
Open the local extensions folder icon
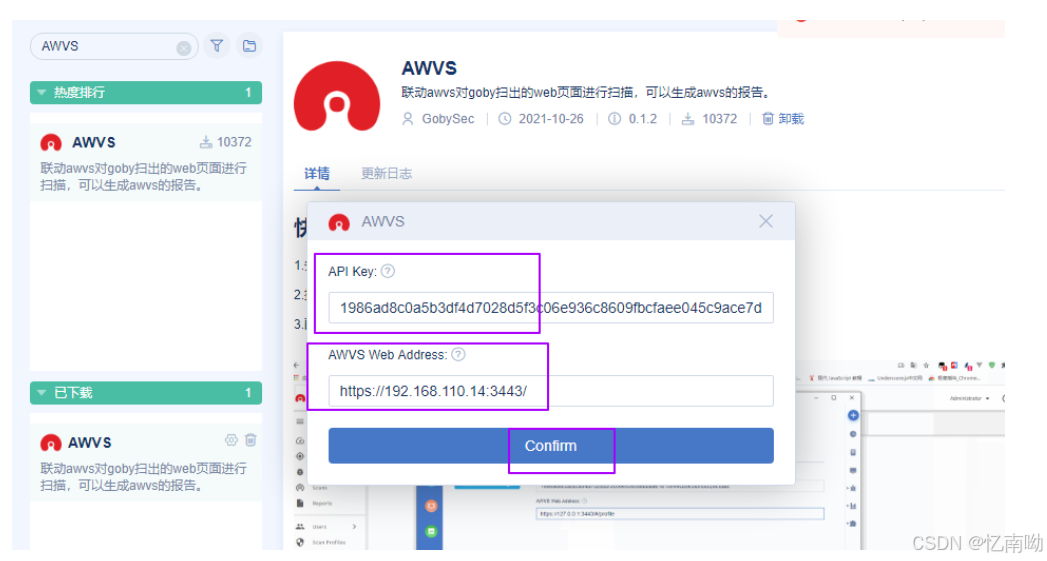coord(249,46)
